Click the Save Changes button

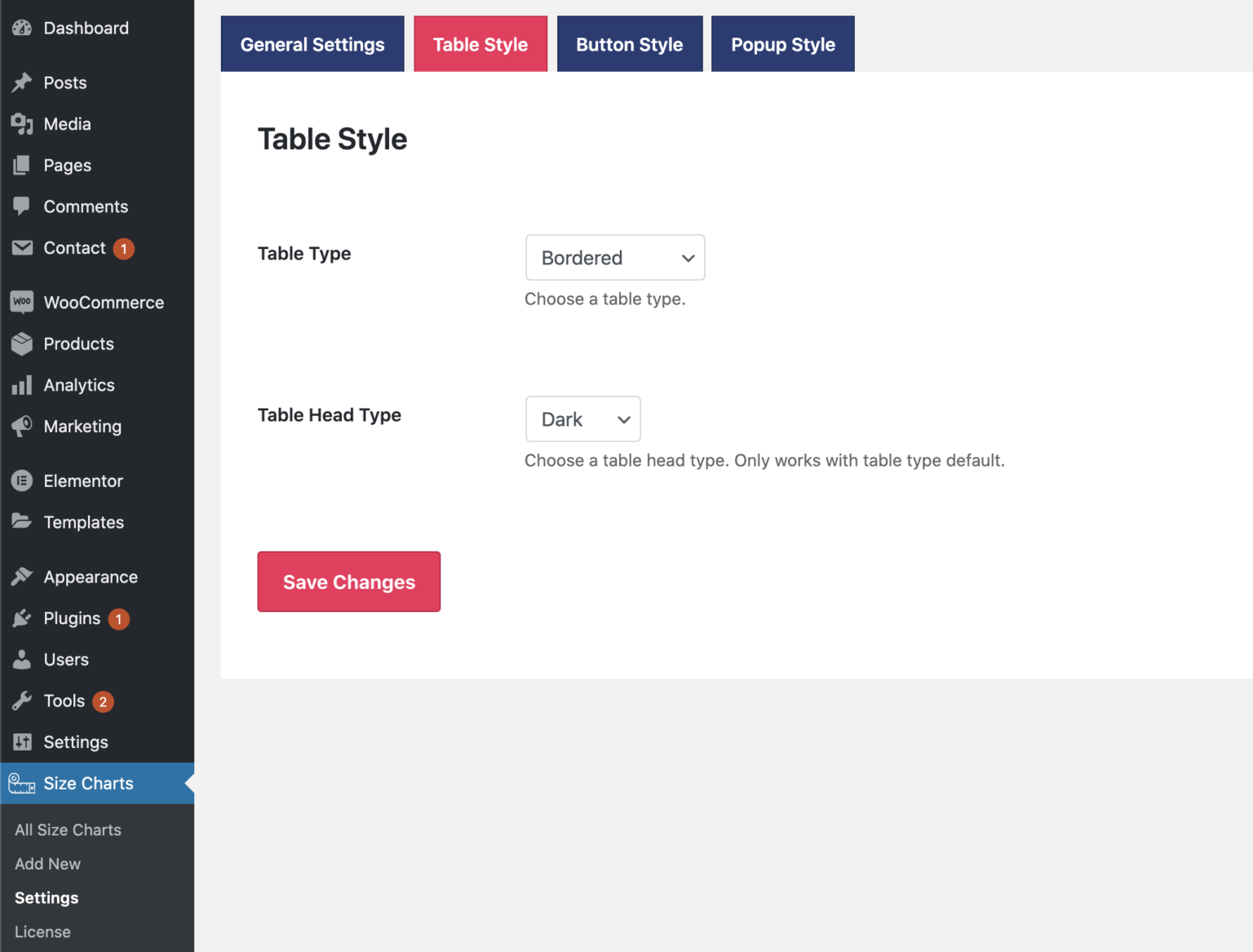tap(348, 582)
